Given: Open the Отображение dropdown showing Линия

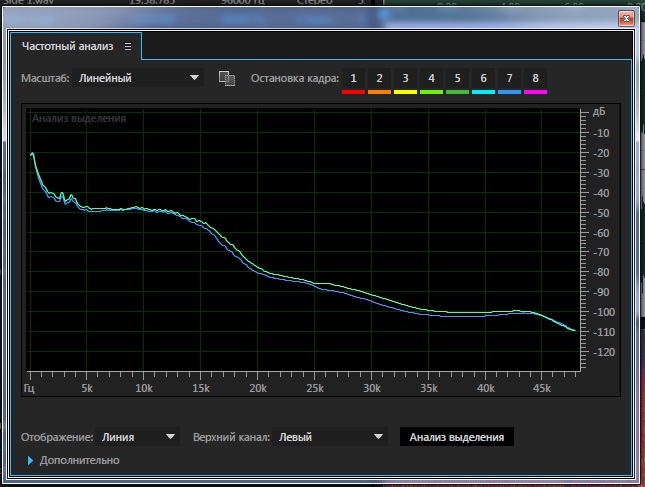Looking at the screenshot, I should [x=138, y=437].
